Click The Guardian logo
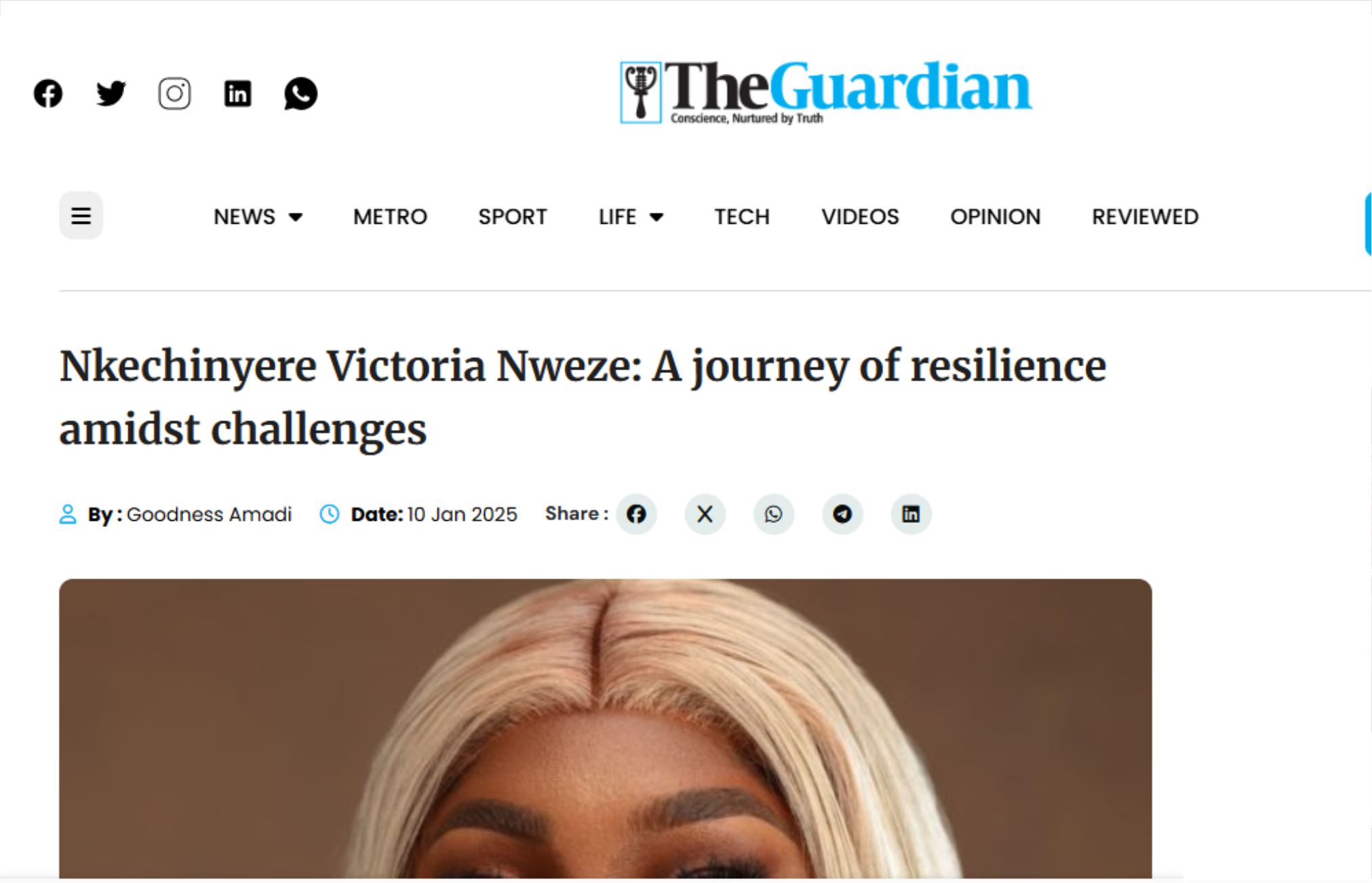This screenshot has width=1372, height=883. pyautogui.click(x=825, y=92)
